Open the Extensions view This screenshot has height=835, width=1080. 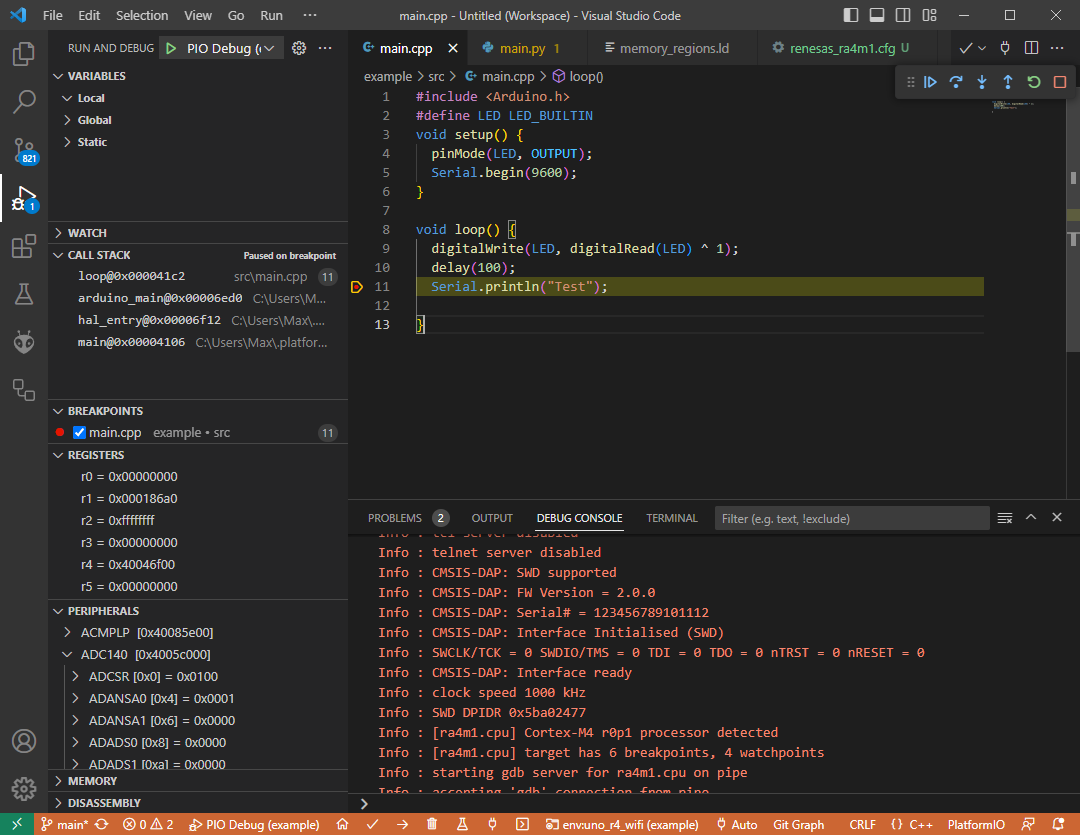click(x=24, y=246)
